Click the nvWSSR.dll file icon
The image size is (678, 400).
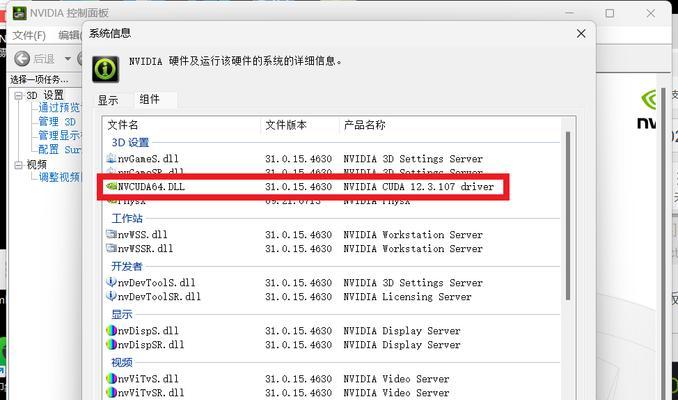tap(112, 248)
